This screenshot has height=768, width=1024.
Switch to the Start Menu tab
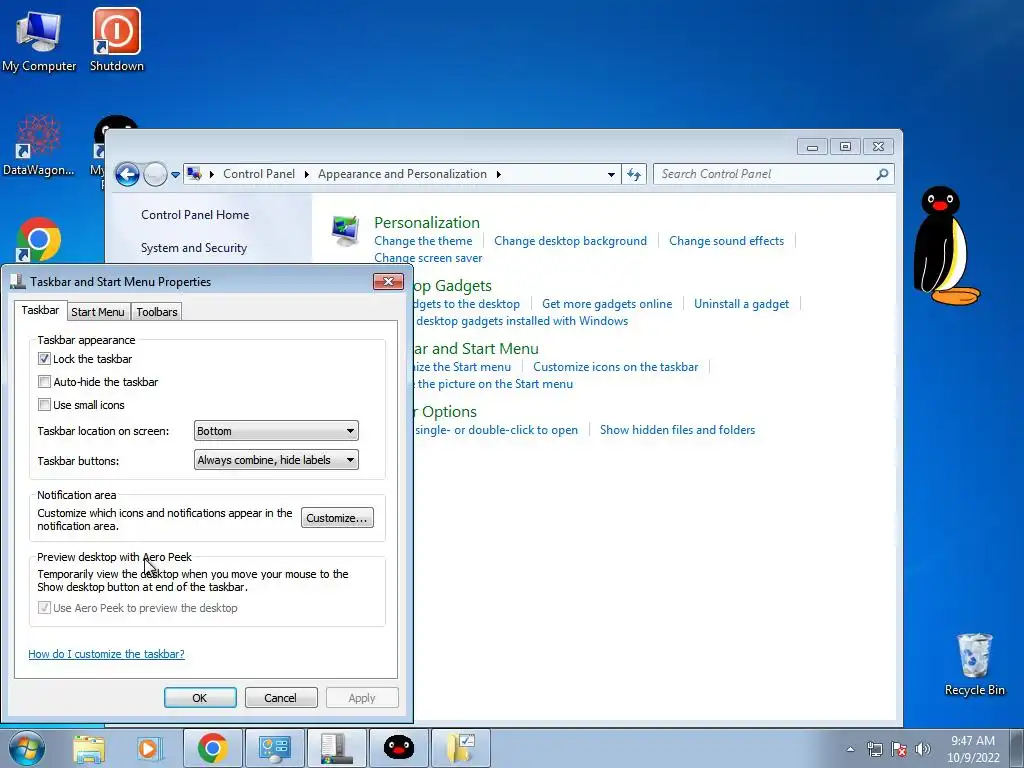click(x=98, y=312)
